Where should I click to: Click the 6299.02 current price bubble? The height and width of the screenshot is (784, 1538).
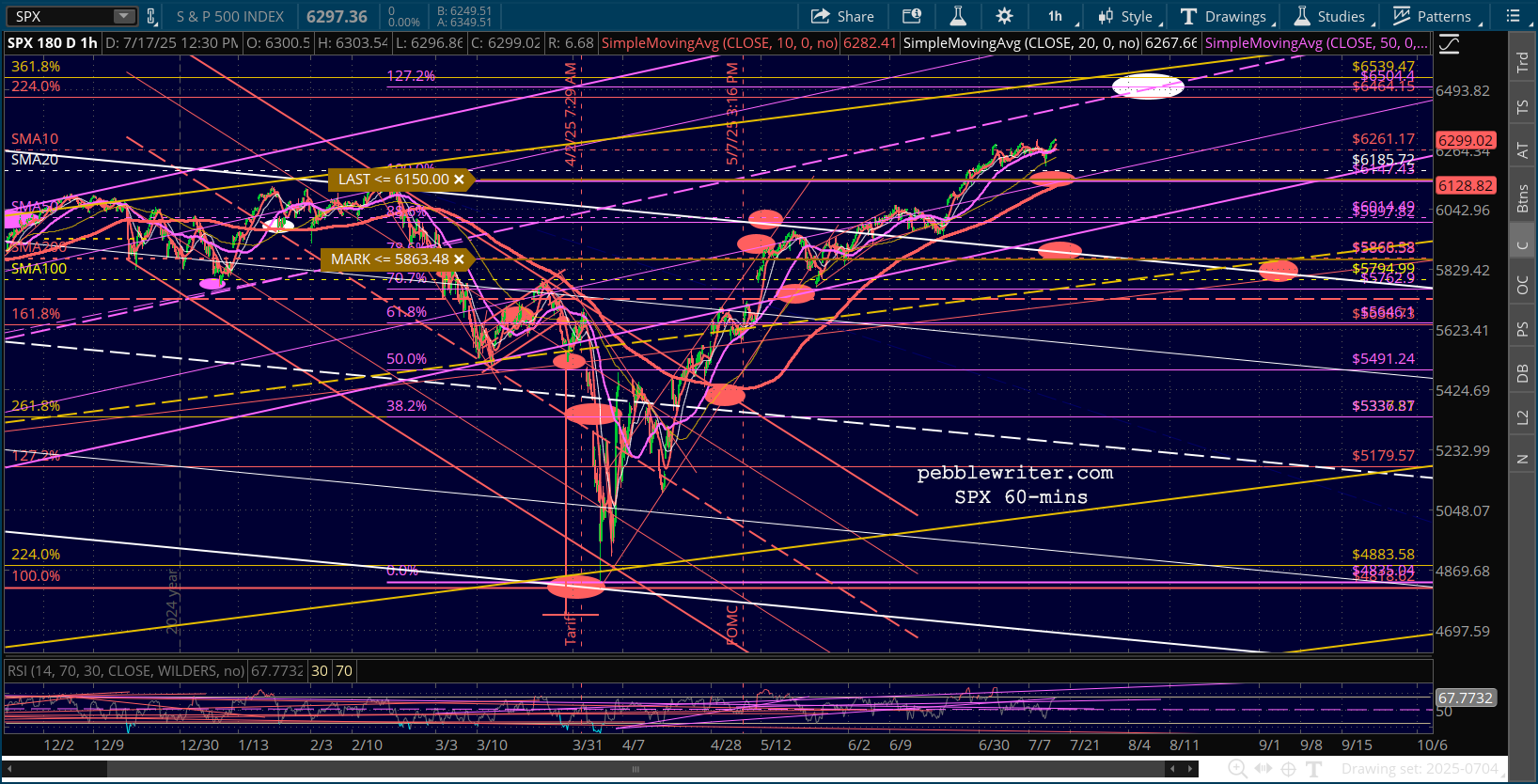(x=1466, y=140)
